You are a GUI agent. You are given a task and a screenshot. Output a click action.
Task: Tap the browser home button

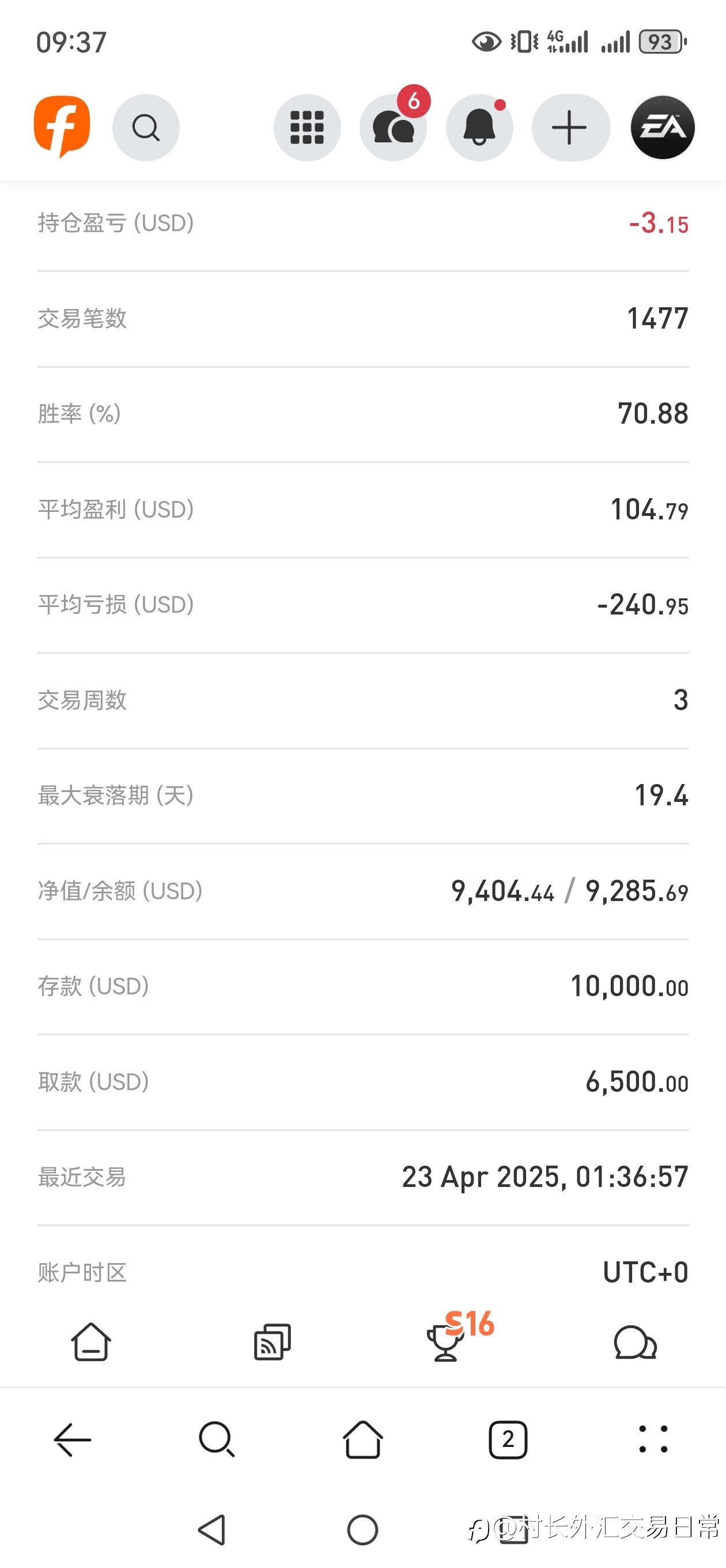[x=362, y=1439]
